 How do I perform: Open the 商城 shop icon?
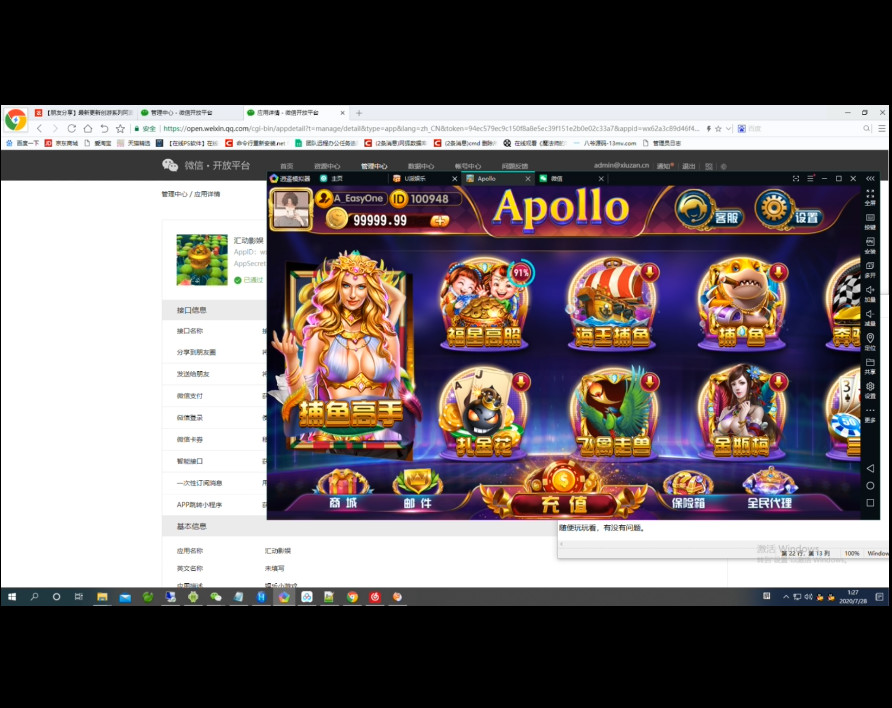click(343, 490)
